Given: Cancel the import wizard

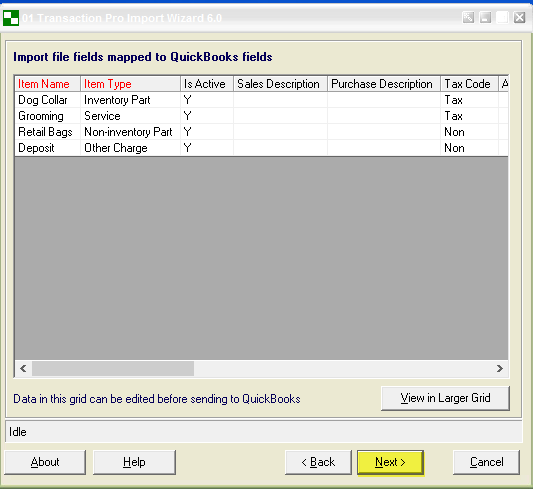Looking at the screenshot, I should click(486, 462).
